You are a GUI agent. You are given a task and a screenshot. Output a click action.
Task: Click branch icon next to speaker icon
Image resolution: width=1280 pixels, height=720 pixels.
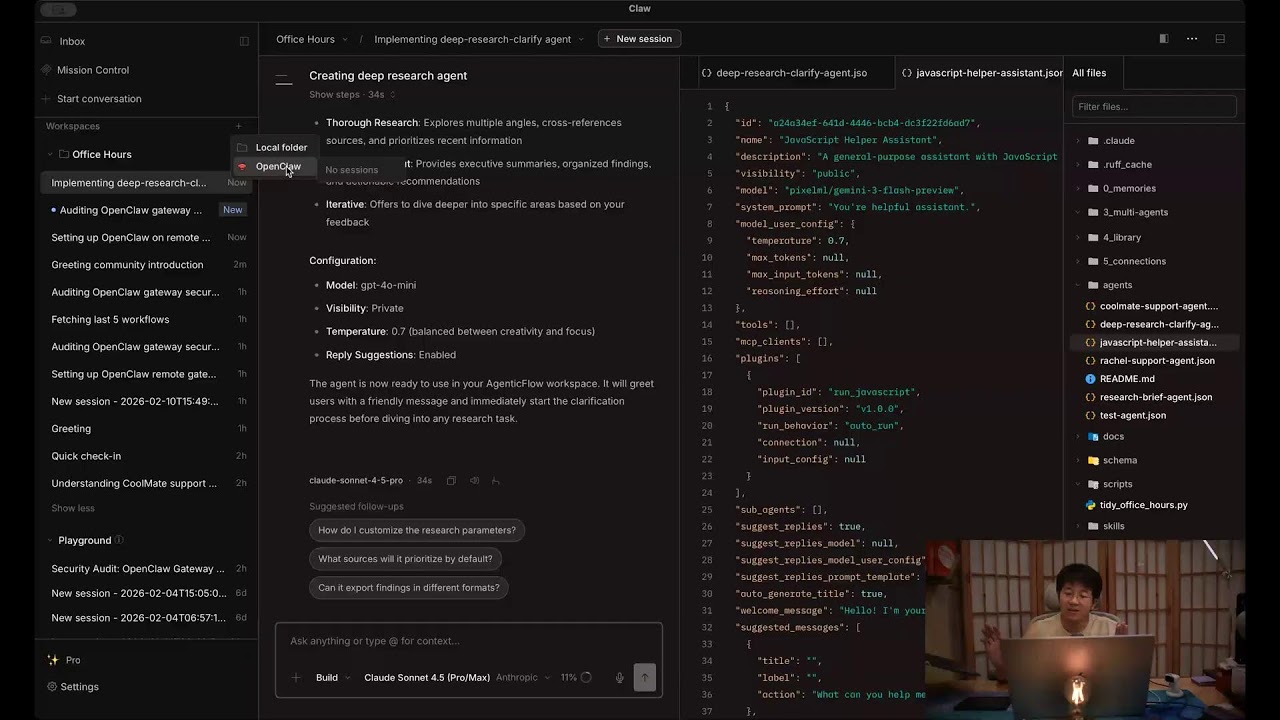pos(496,481)
